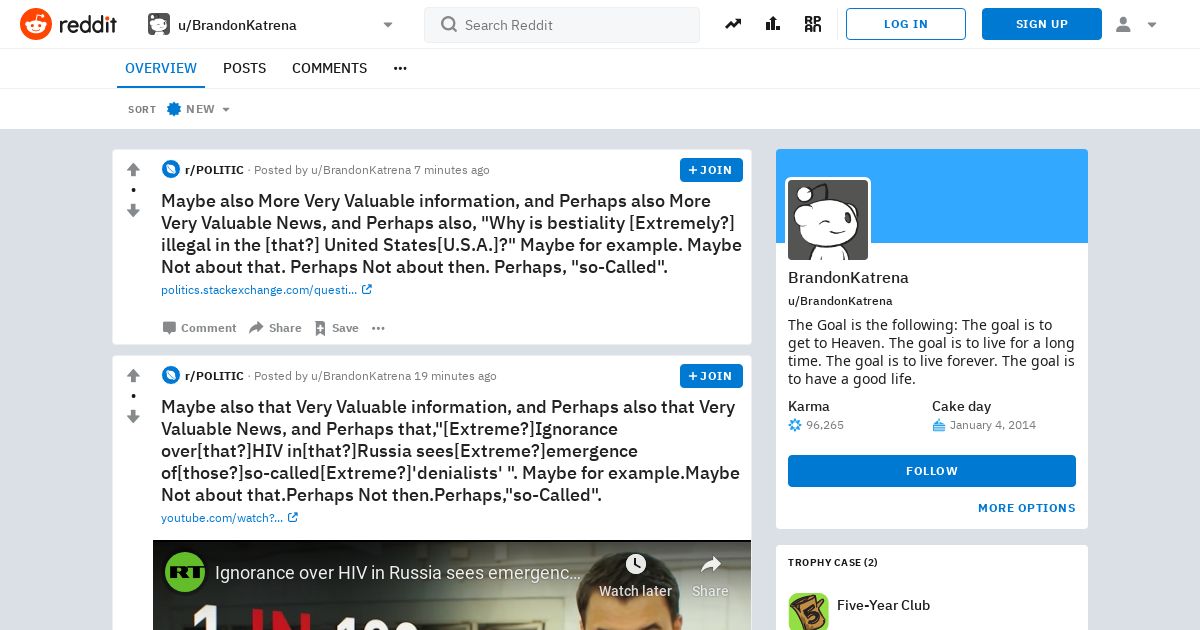Click the video title 'Ignorance over HIV in Russia'
The width and height of the screenshot is (1200, 630).
coord(398,573)
